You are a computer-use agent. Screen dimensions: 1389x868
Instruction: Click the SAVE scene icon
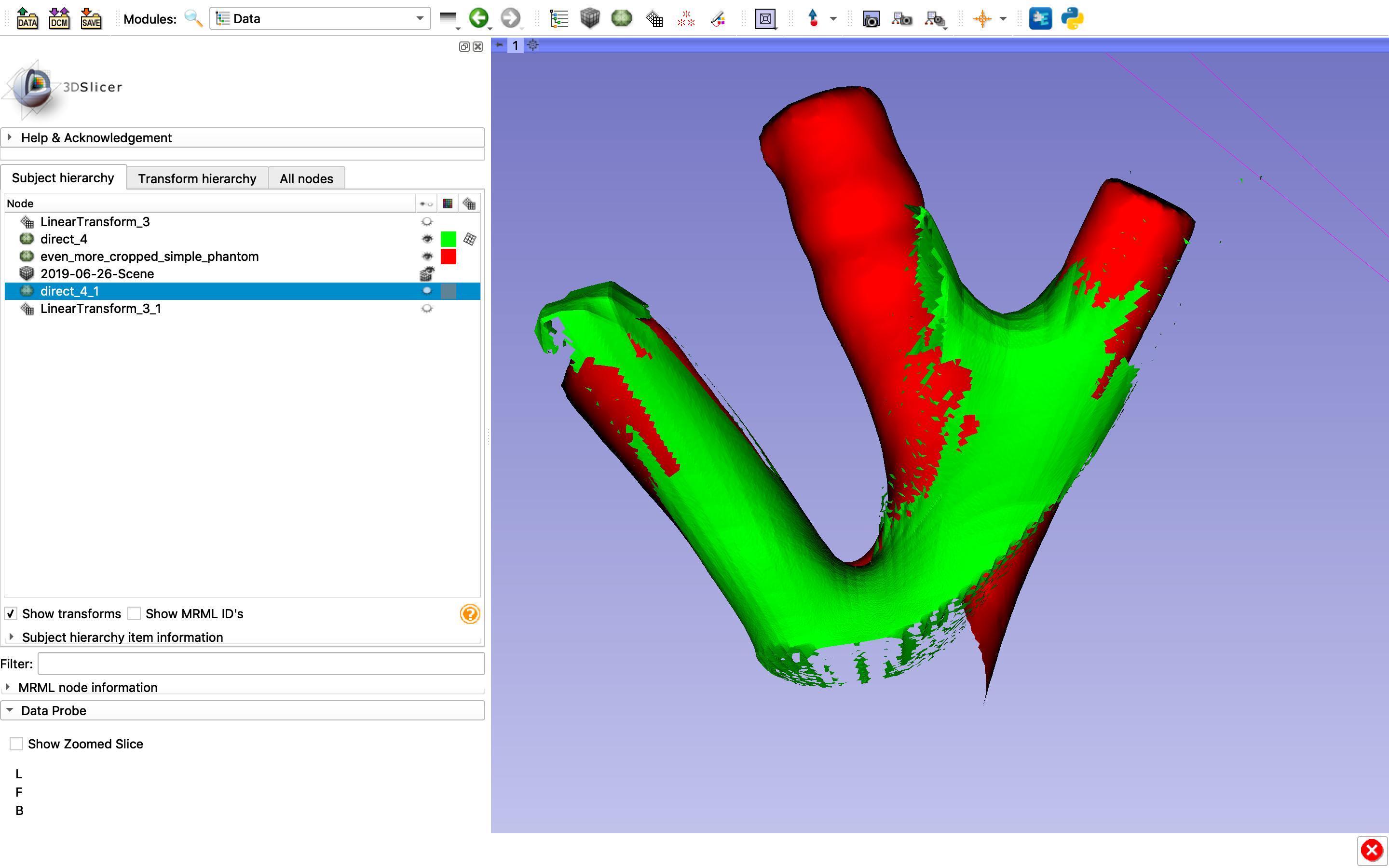point(91,18)
